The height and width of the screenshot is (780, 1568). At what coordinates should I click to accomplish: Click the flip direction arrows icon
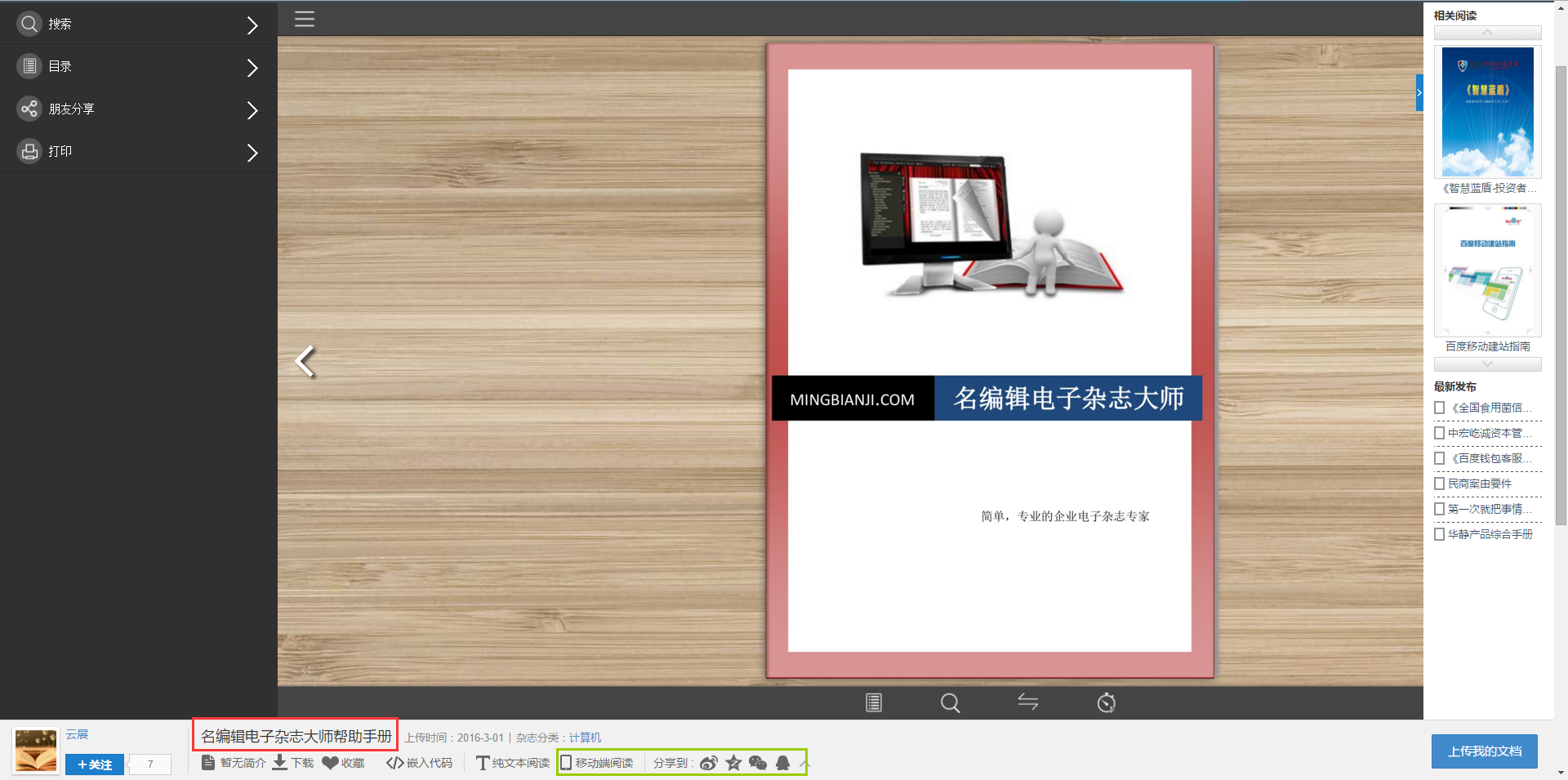[x=1028, y=702]
